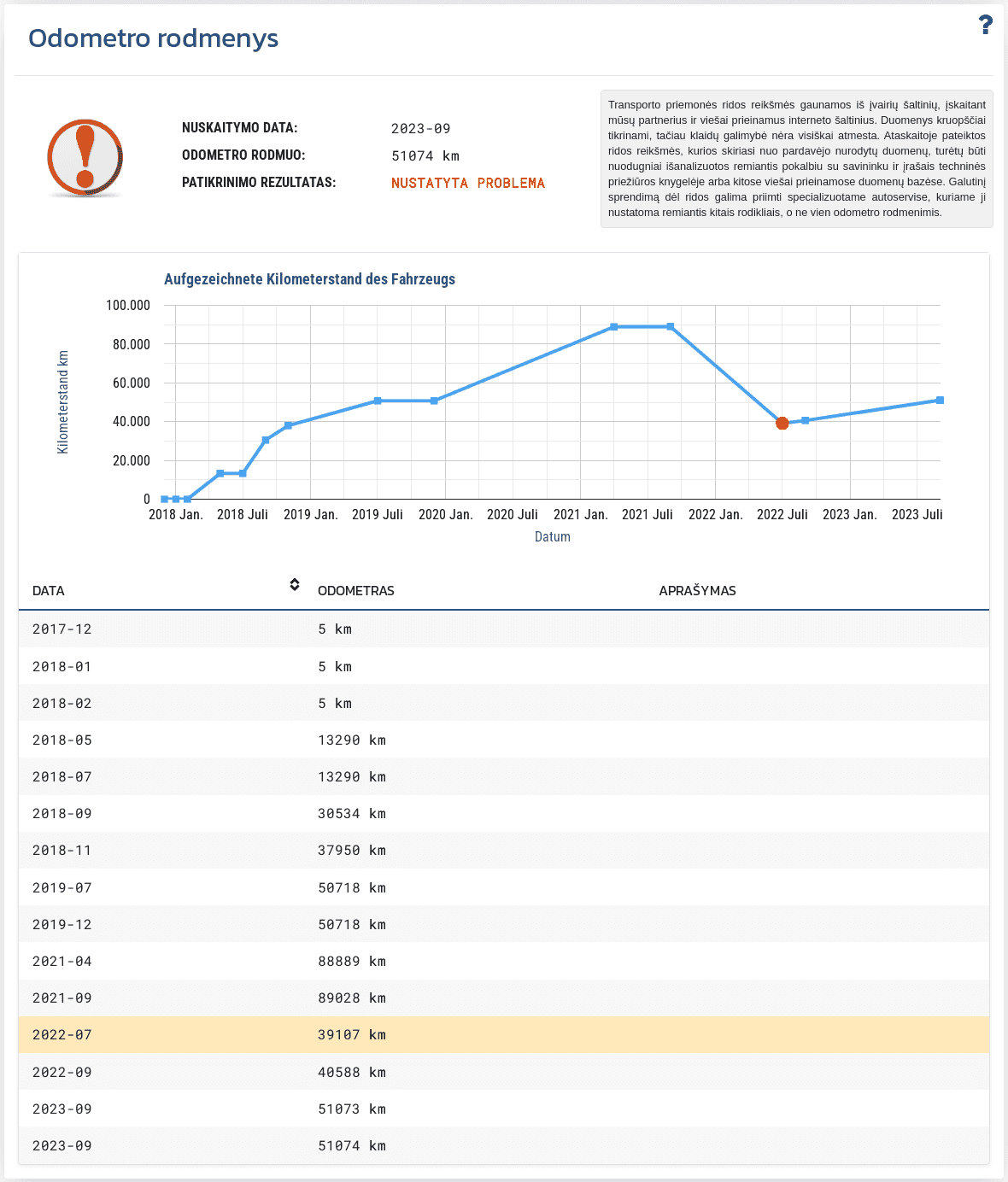Click the 51073 km table value
Viewport: 1008px width, 1182px height.
coord(352,1109)
